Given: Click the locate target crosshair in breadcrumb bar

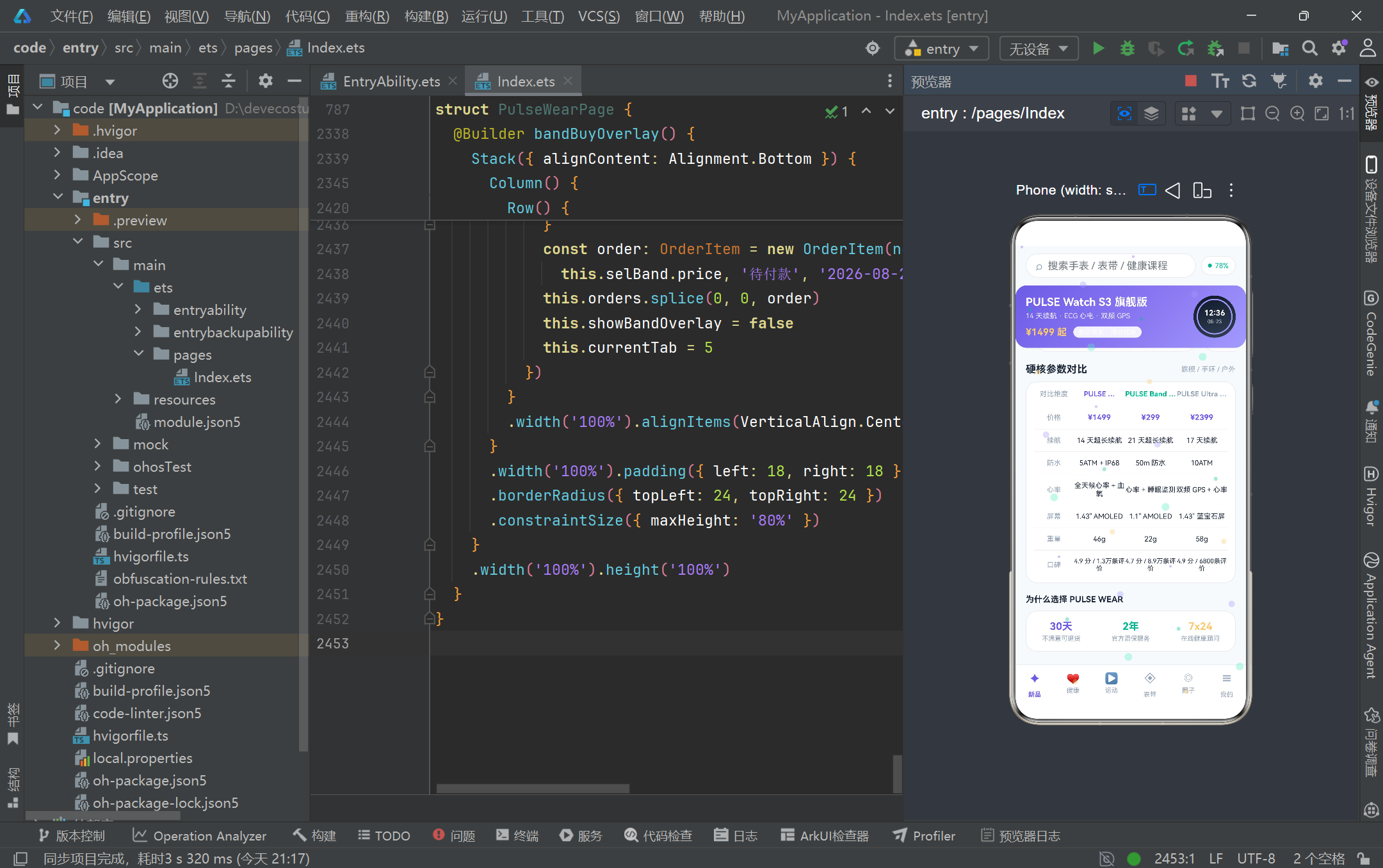Looking at the screenshot, I should (x=873, y=49).
